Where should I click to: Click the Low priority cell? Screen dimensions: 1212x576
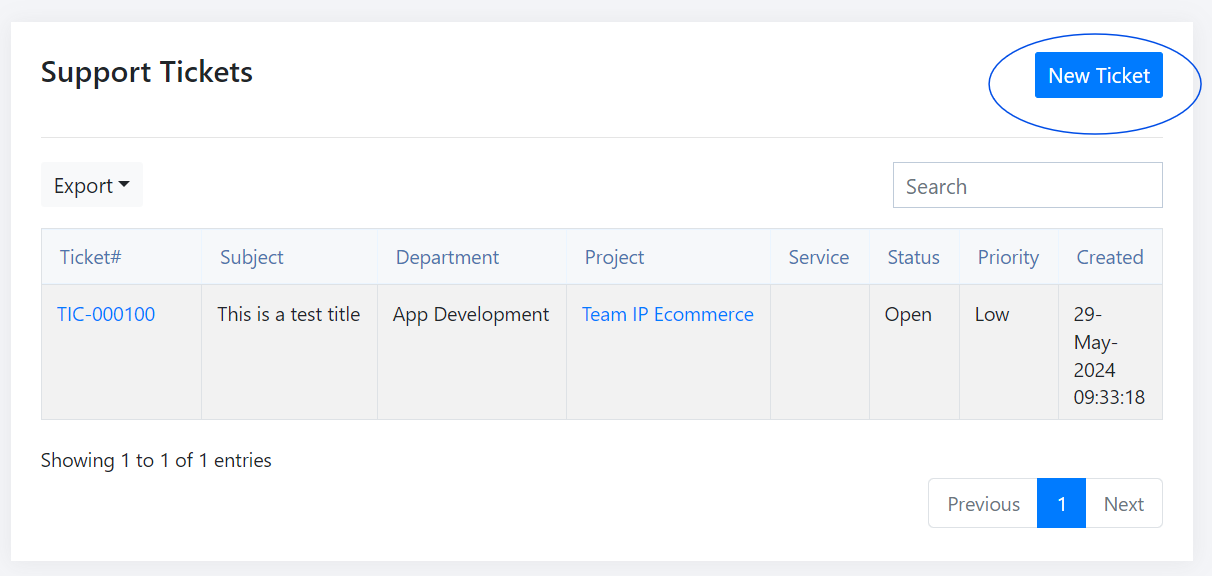992,314
